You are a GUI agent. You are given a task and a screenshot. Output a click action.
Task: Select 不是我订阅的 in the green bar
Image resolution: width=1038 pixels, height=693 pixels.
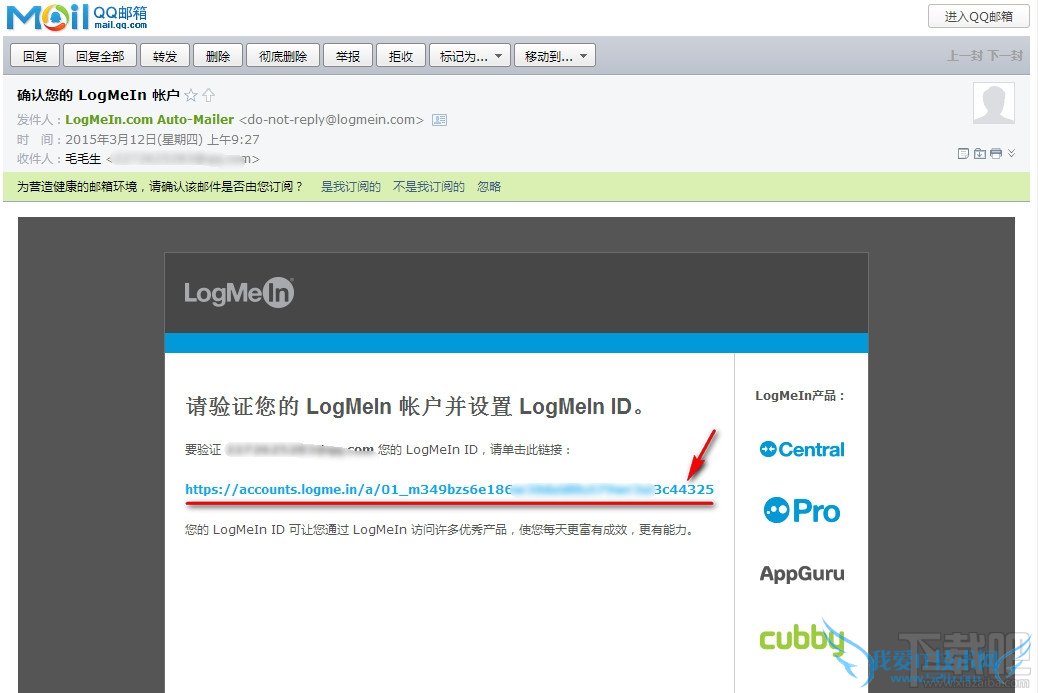[428, 187]
